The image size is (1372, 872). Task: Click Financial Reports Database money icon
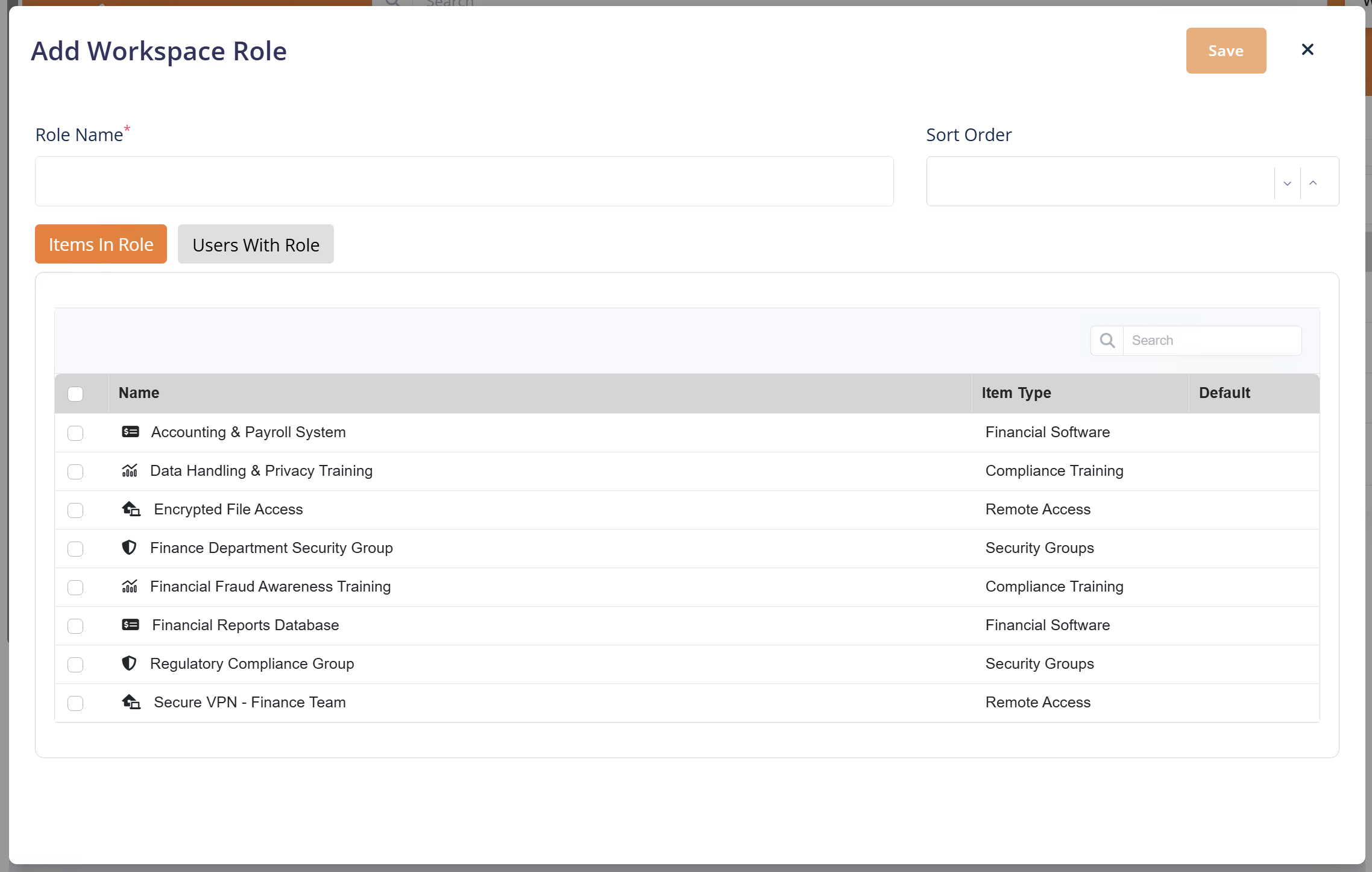click(130, 625)
